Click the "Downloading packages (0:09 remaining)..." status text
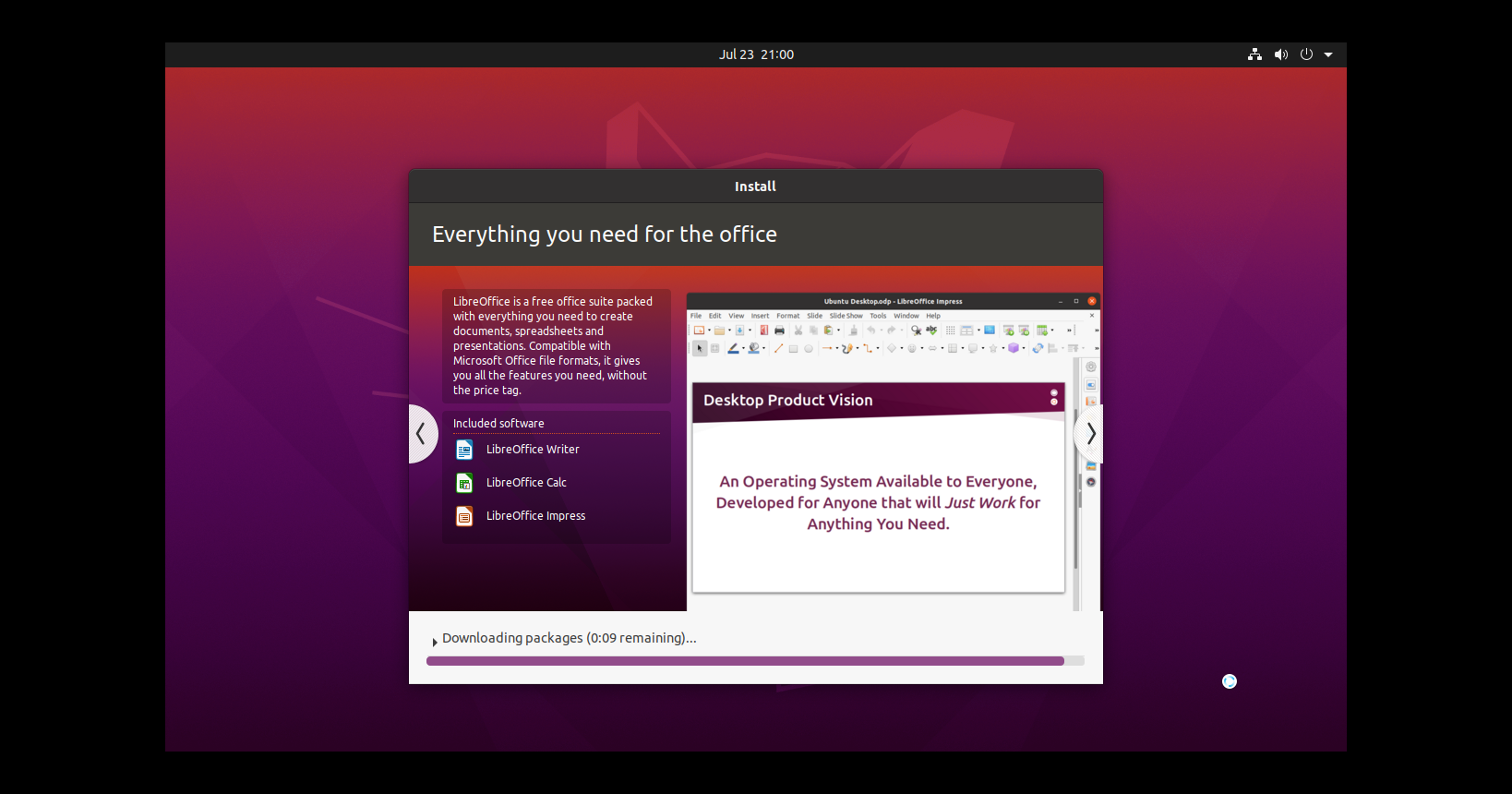Viewport: 1512px width, 794px height. [x=570, y=638]
